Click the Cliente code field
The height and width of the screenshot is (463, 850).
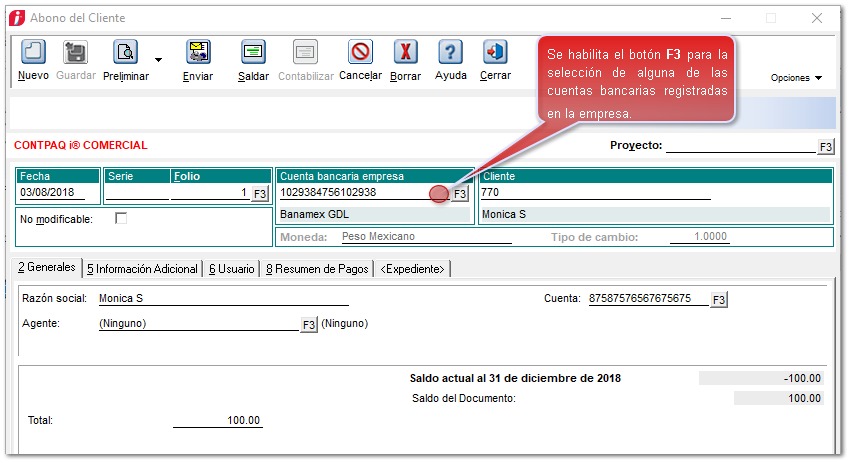pos(594,193)
